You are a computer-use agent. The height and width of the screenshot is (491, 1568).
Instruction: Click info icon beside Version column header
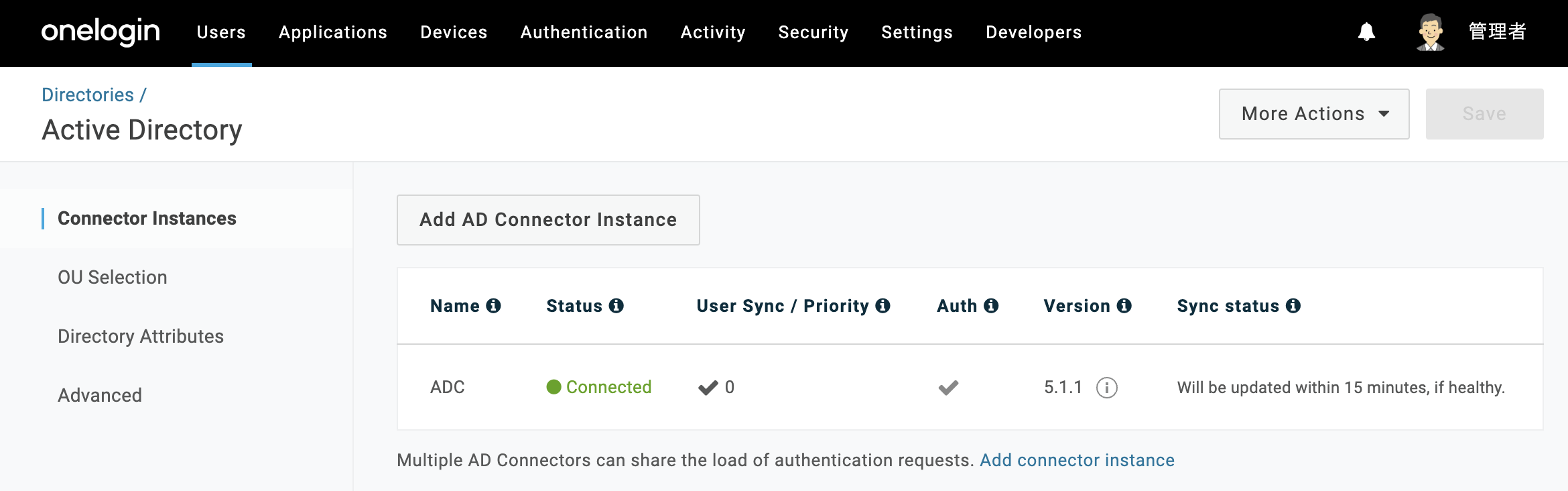click(1124, 306)
